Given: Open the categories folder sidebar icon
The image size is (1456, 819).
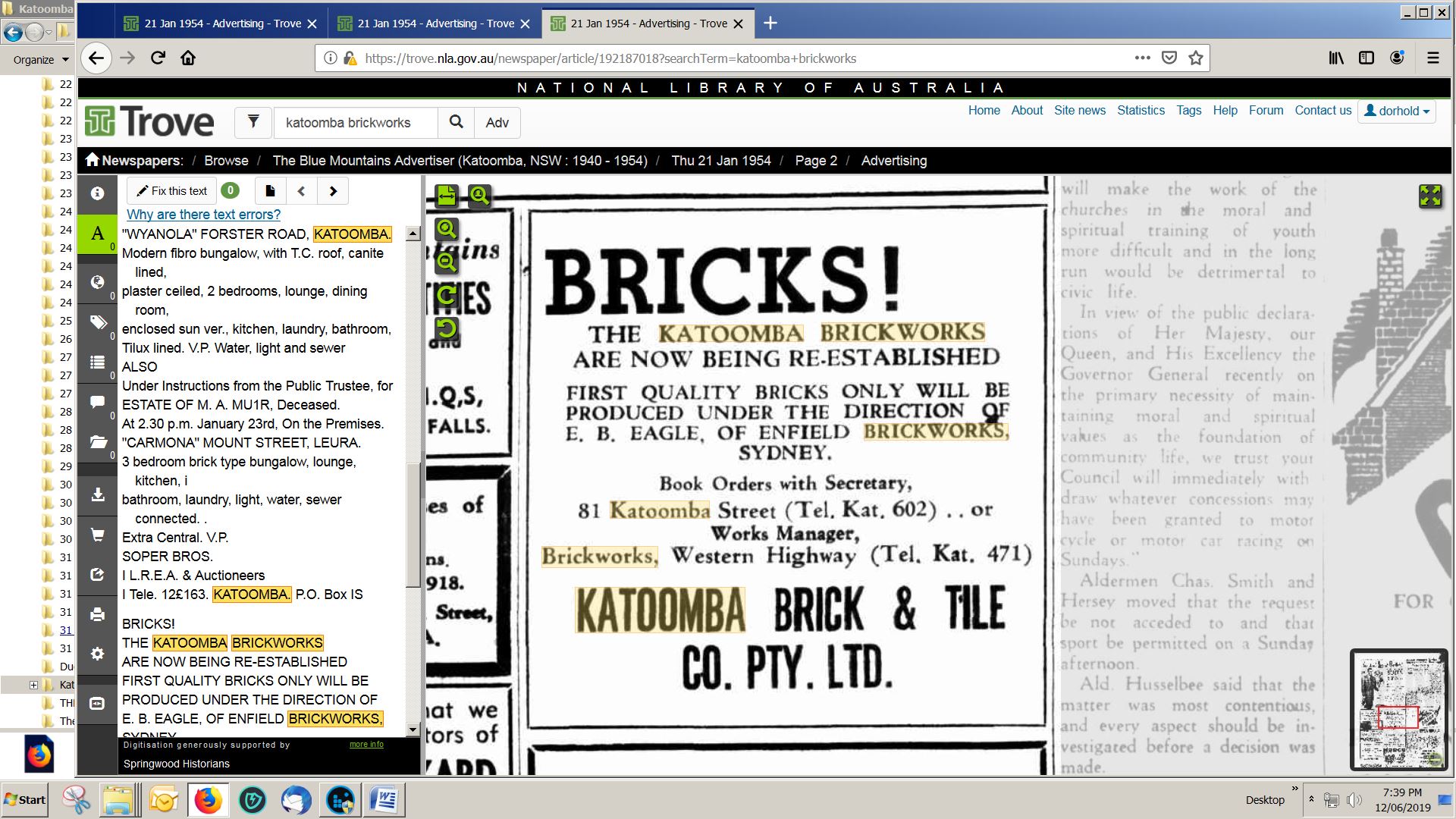Looking at the screenshot, I should [x=97, y=441].
